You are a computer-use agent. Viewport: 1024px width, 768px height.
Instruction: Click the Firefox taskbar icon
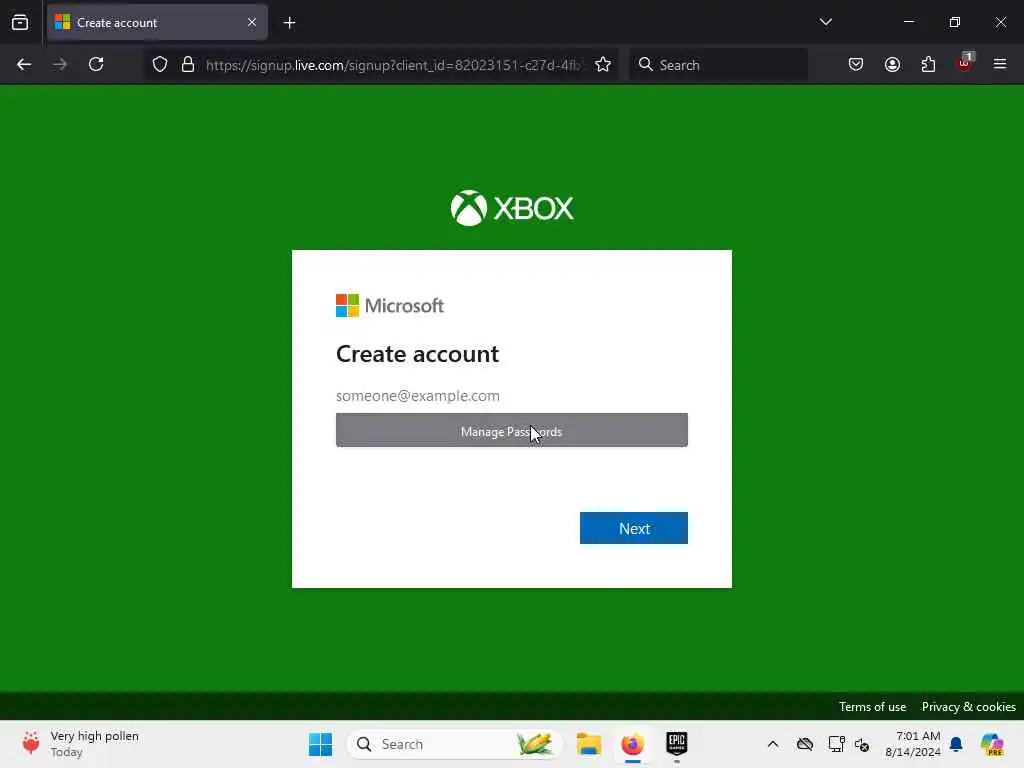tap(632, 744)
